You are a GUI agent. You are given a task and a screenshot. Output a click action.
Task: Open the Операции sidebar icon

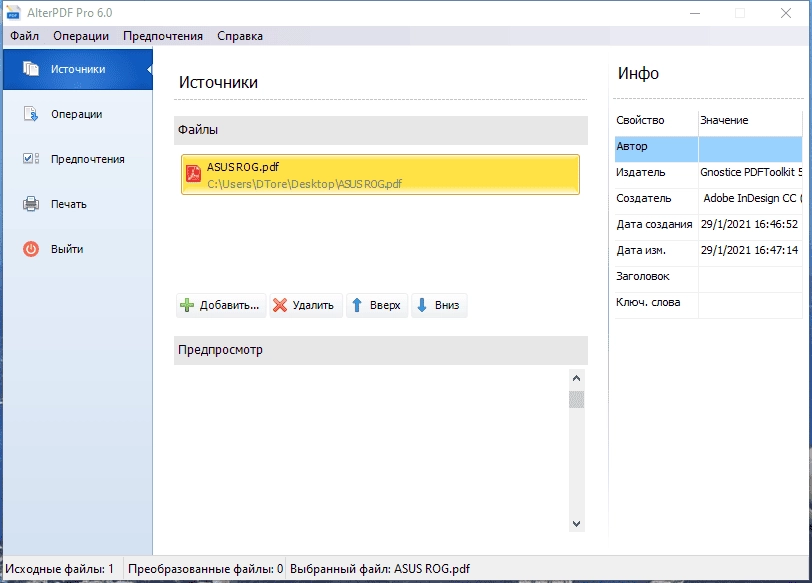point(31,114)
